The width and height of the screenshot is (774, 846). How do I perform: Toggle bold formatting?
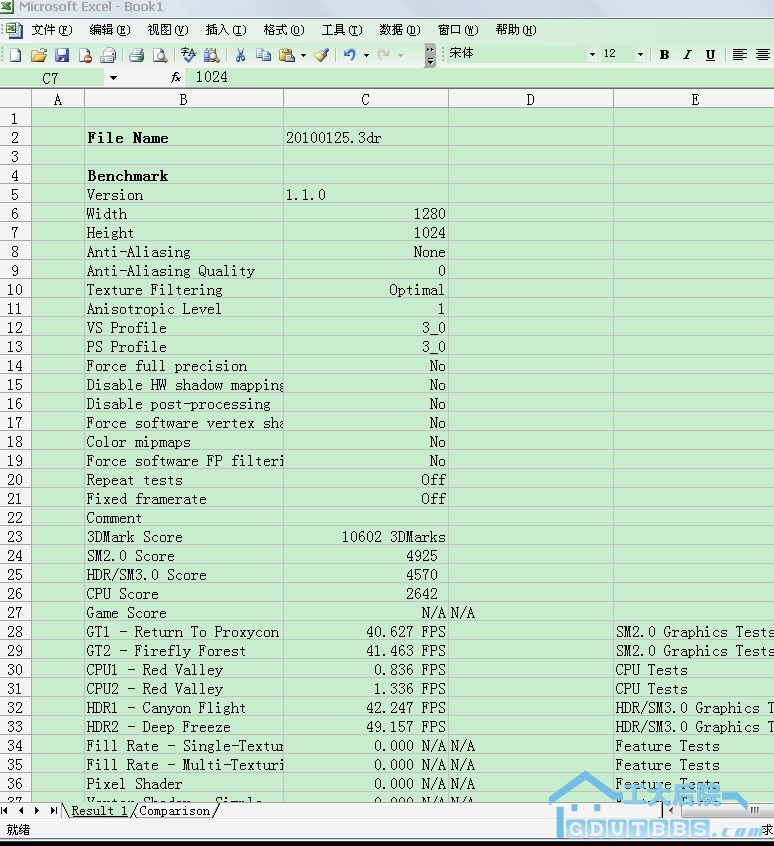664,55
